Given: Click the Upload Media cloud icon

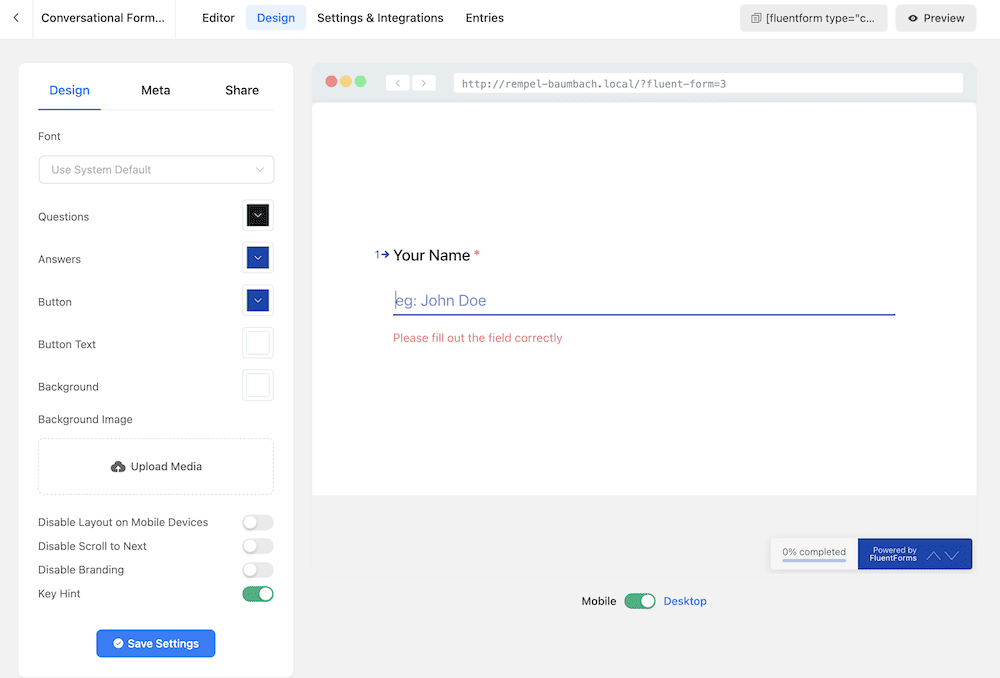Looking at the screenshot, I should (118, 467).
